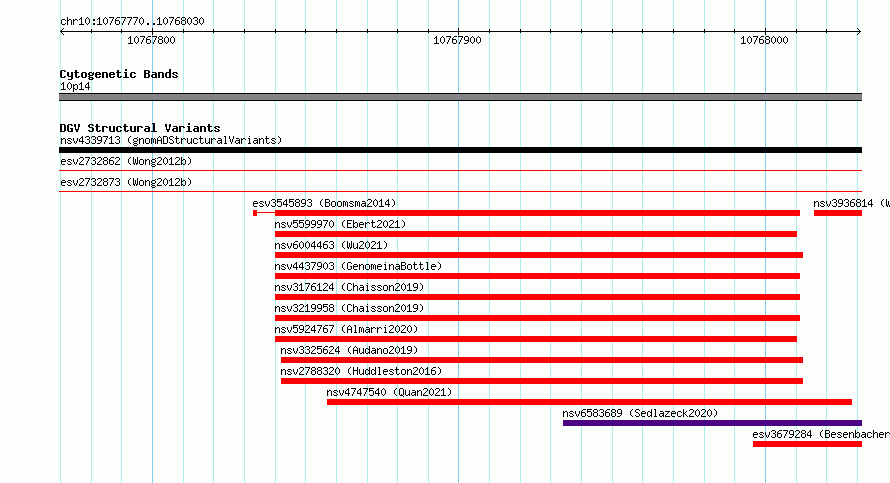
Task: Click the esv3545893 (Boomsma2014) label
Action: click(x=324, y=203)
